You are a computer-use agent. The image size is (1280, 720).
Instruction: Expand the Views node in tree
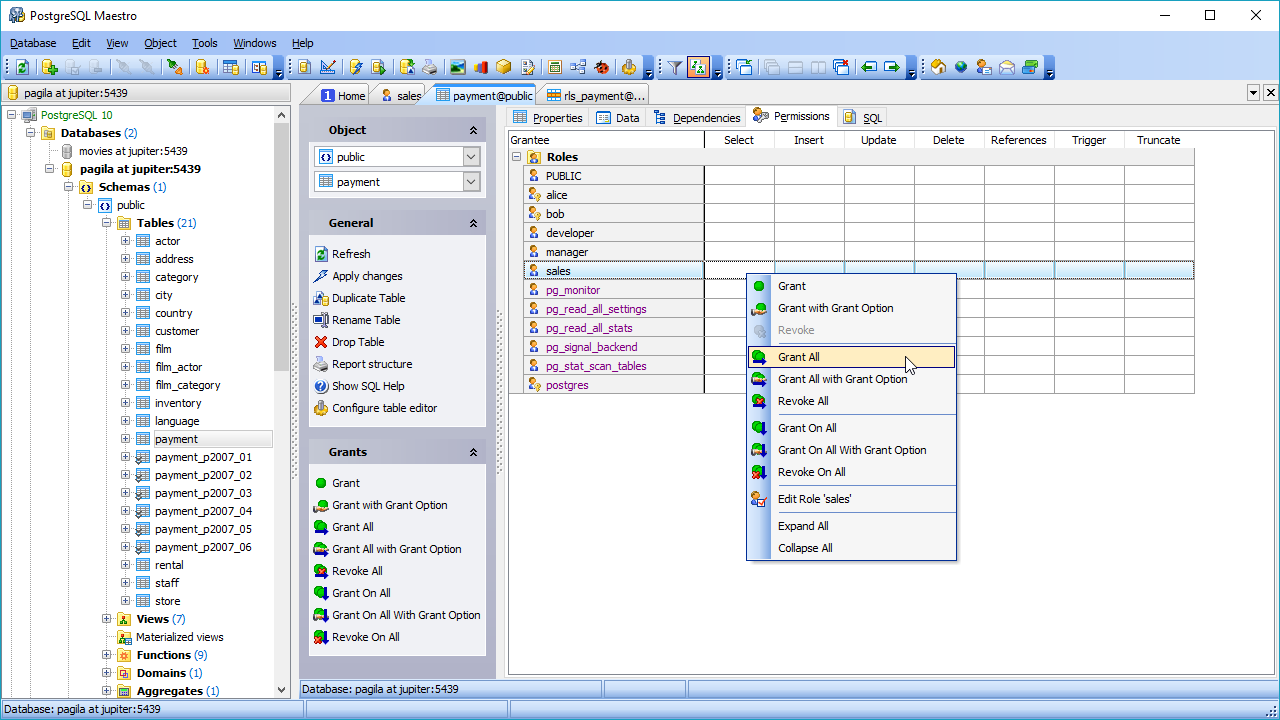point(107,619)
